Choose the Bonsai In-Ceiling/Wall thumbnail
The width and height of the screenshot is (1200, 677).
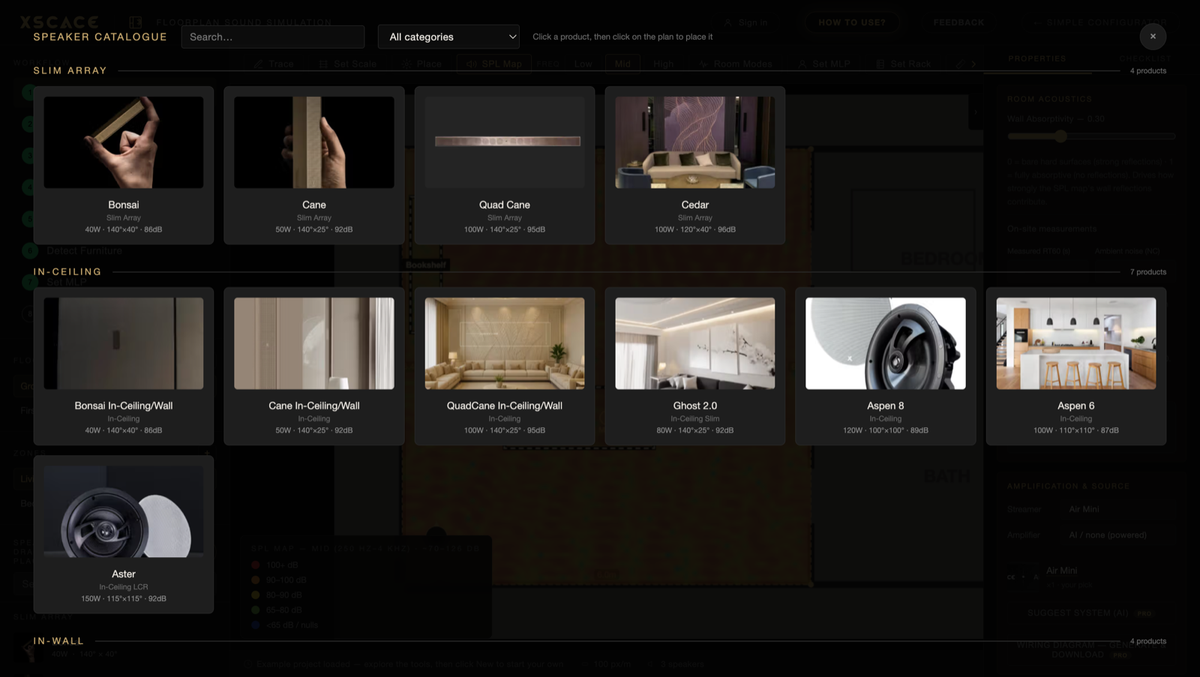[x=124, y=343]
